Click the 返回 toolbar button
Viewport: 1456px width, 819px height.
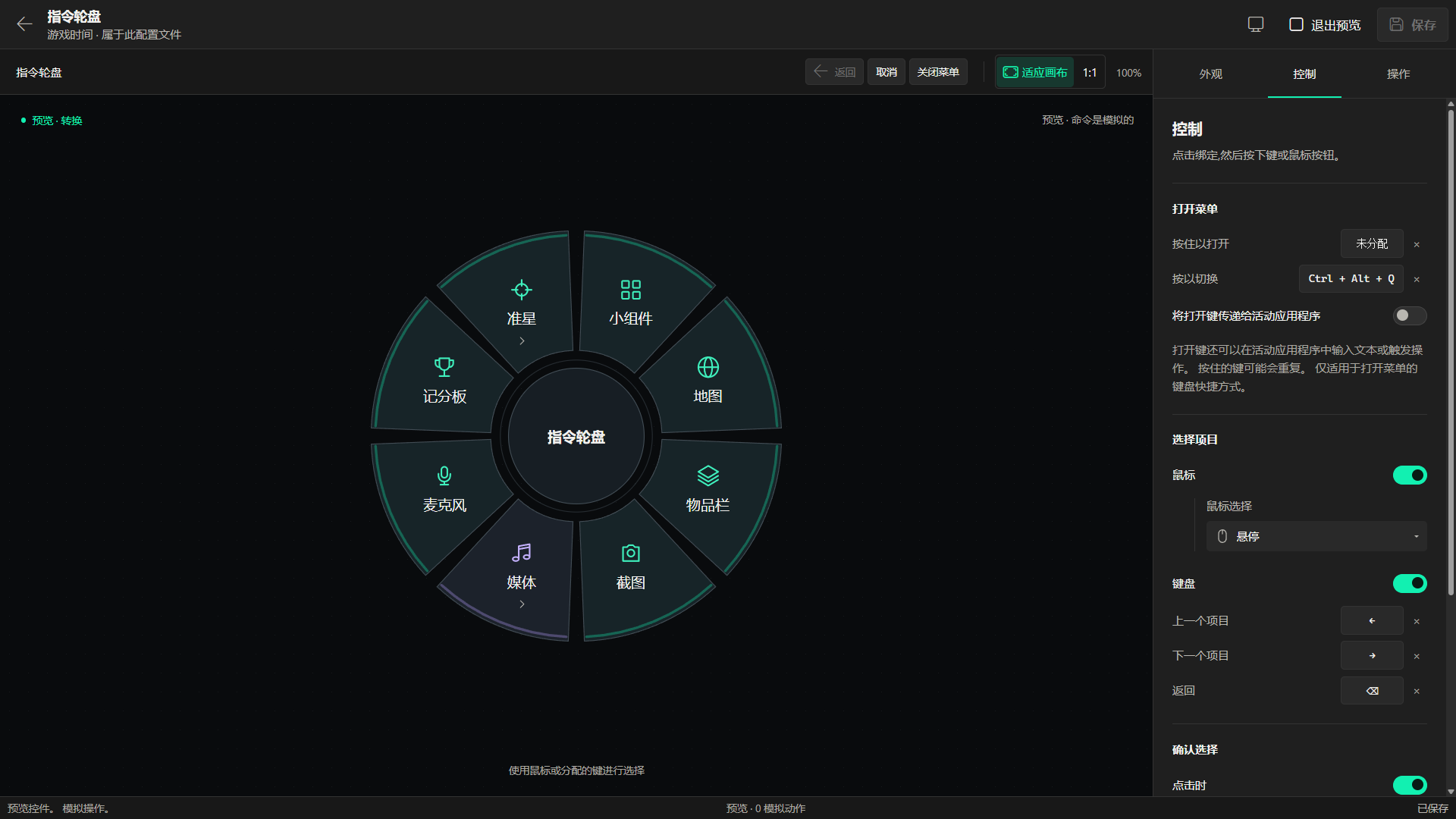pos(834,72)
